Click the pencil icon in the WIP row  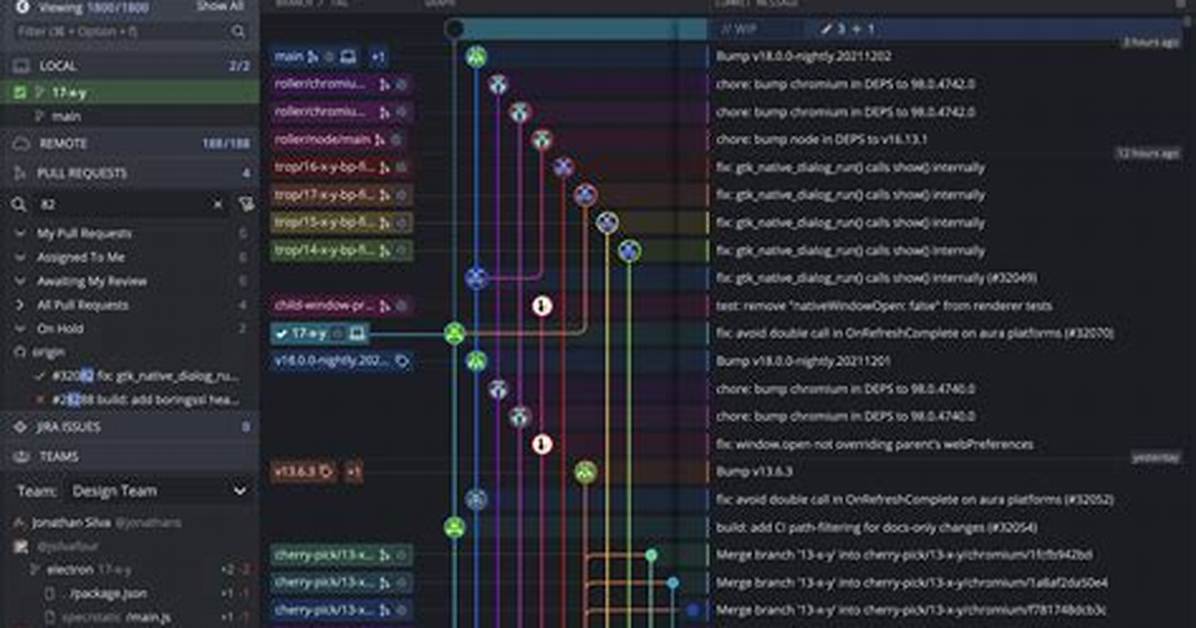(x=825, y=29)
